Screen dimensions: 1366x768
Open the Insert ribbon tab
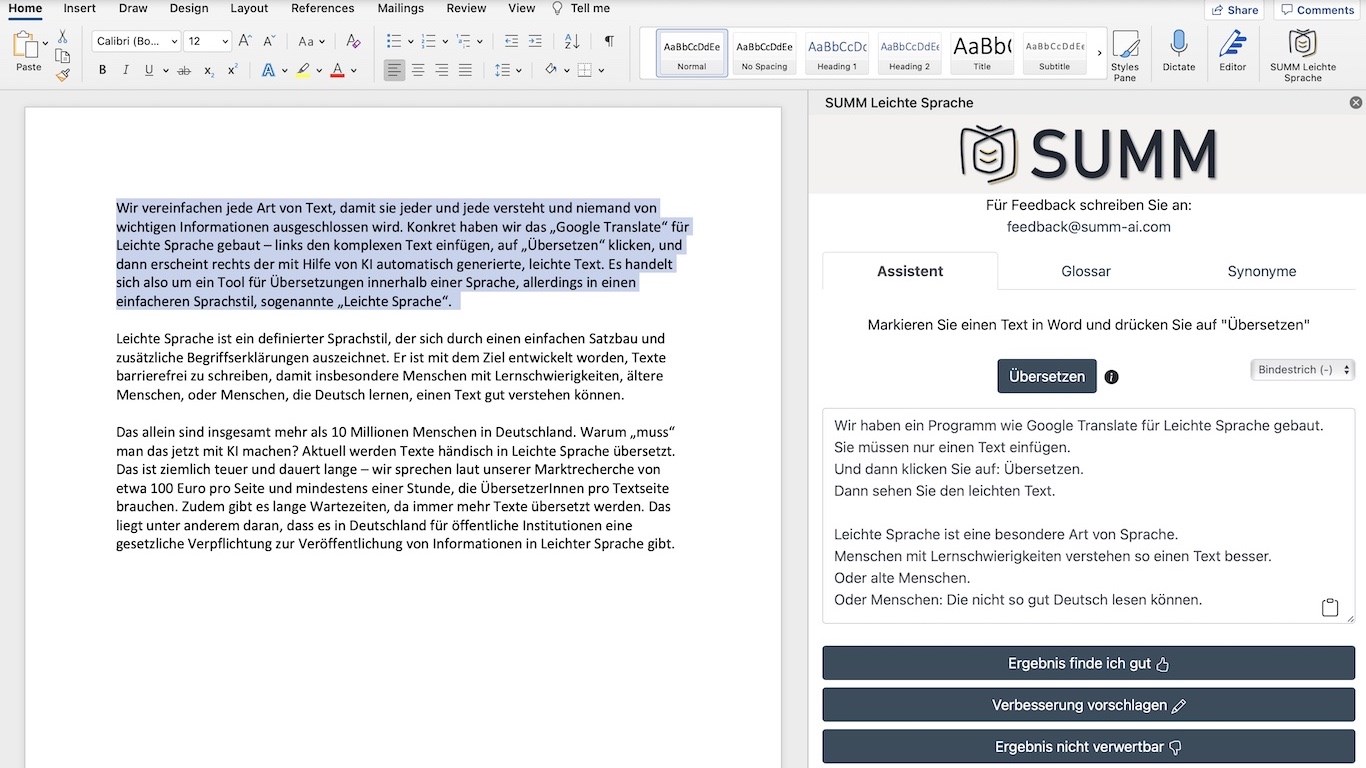pyautogui.click(x=80, y=8)
